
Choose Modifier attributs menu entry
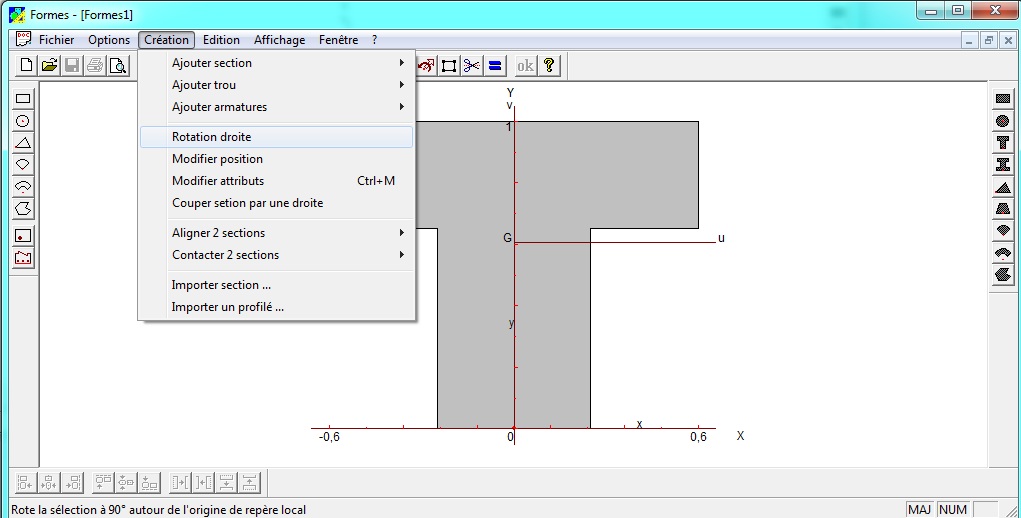[276, 181]
